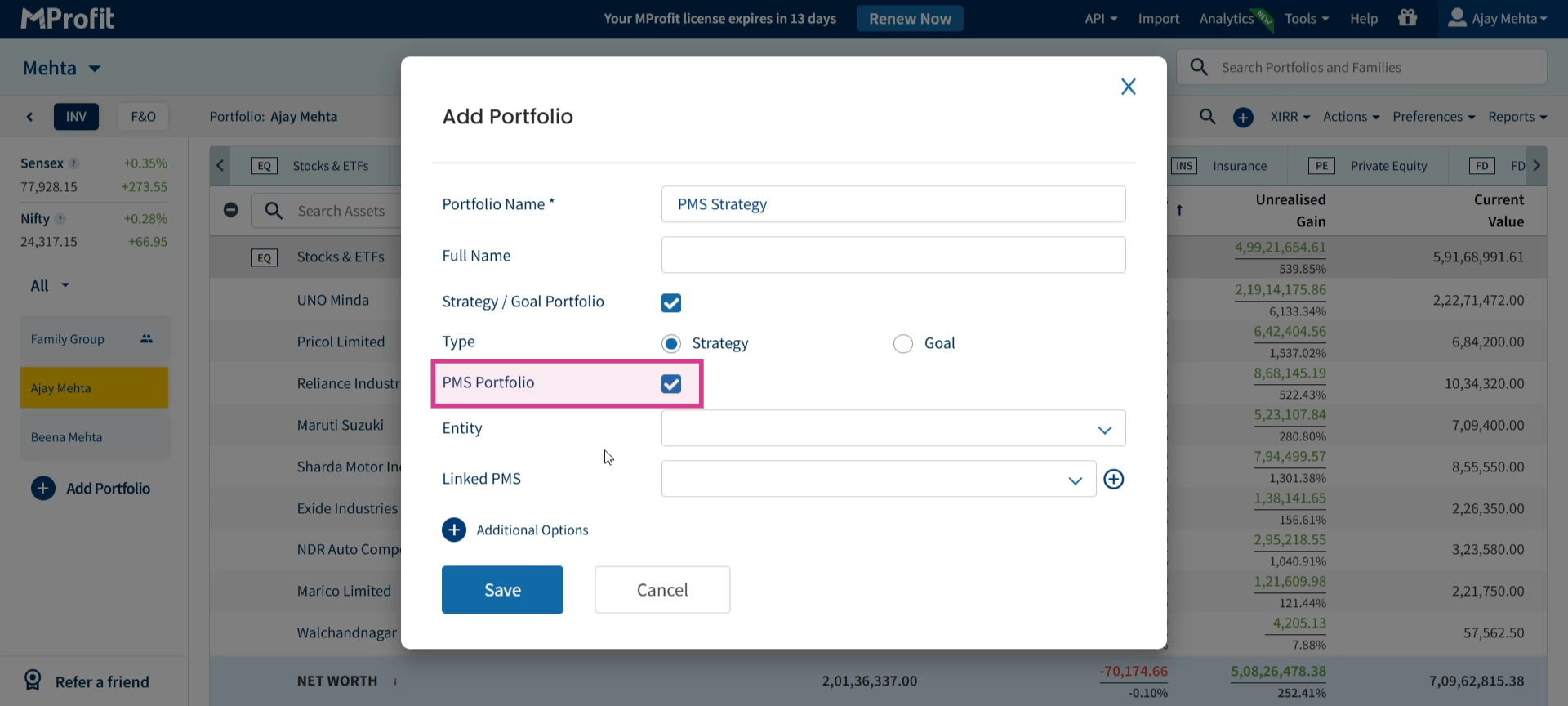Select the Family Group portfolio
Viewport: 1568px width, 706px height.
click(94, 339)
